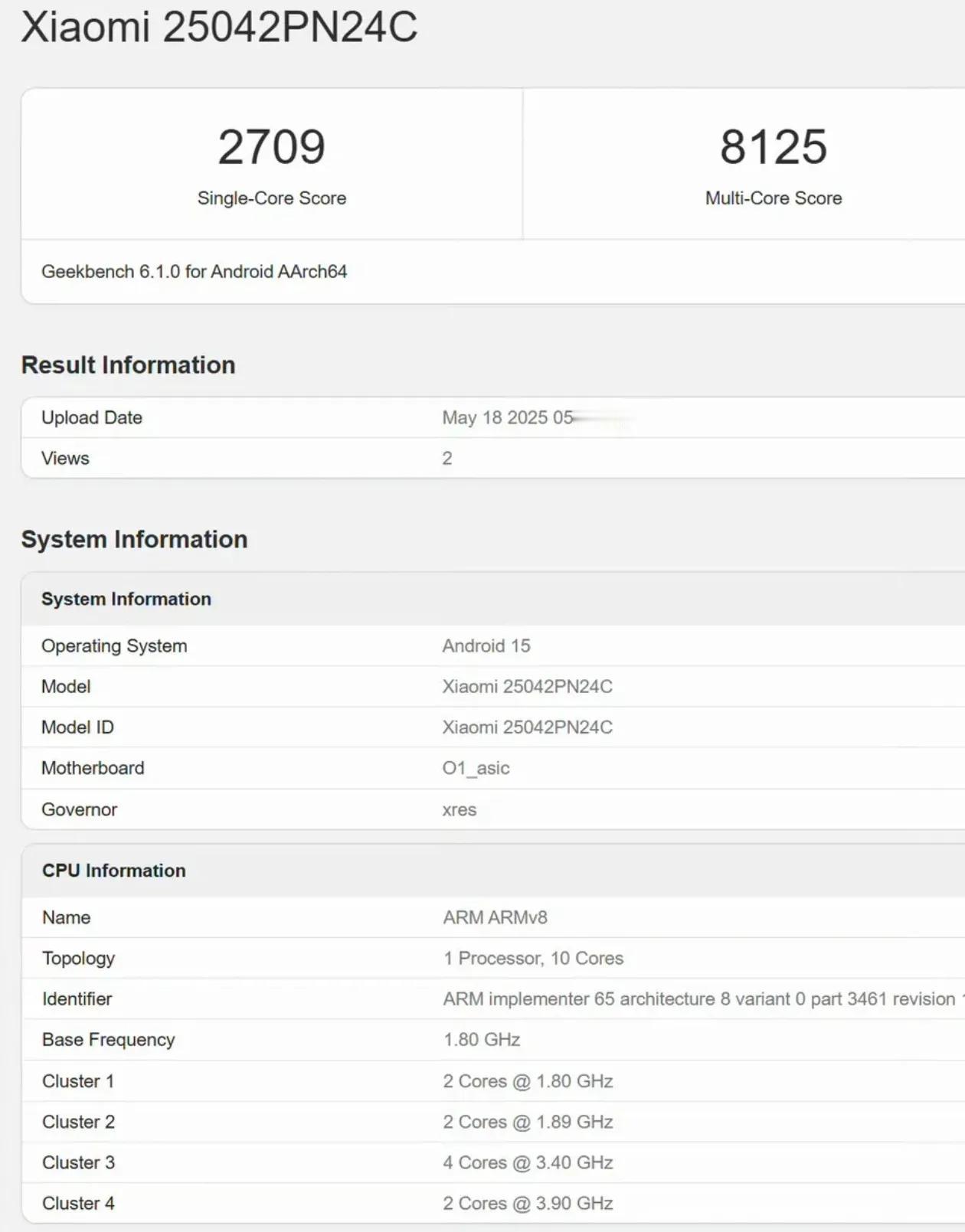Click the 2 Cores @ 1.80 GHz value
Viewport: 965px width, 1232px height.
point(528,1081)
